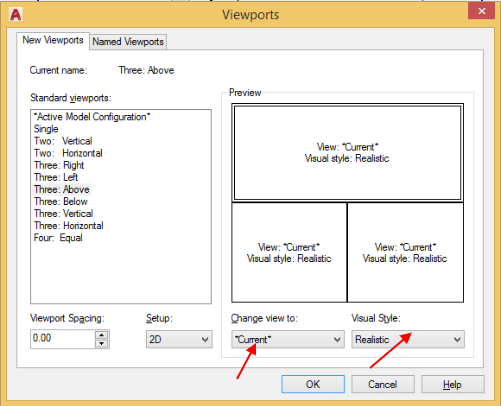Viewport: 501px width, 406px height.
Task: Select the New Viewports tab
Action: (x=53, y=40)
